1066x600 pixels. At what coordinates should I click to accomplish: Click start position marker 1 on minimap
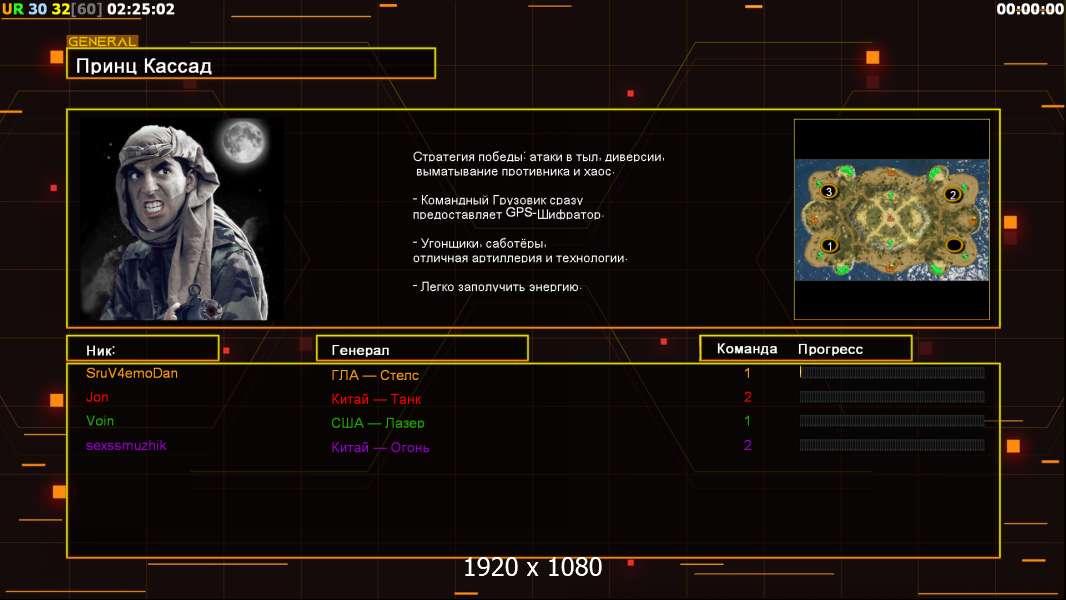tap(829, 245)
